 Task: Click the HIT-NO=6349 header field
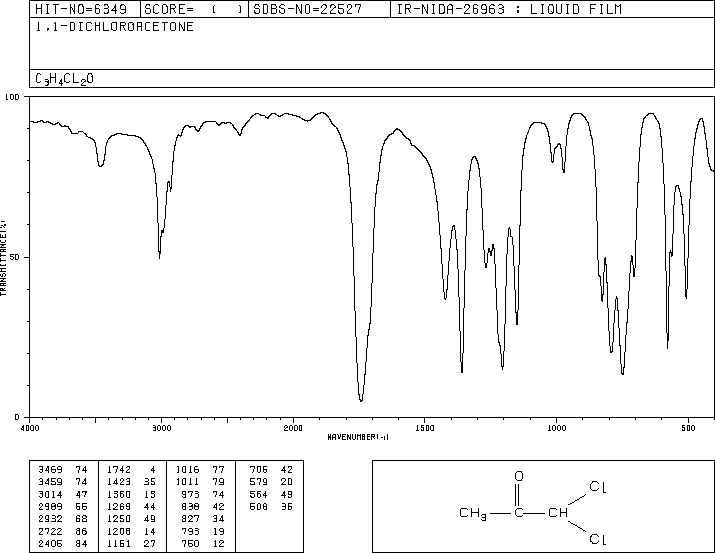[85, 9]
